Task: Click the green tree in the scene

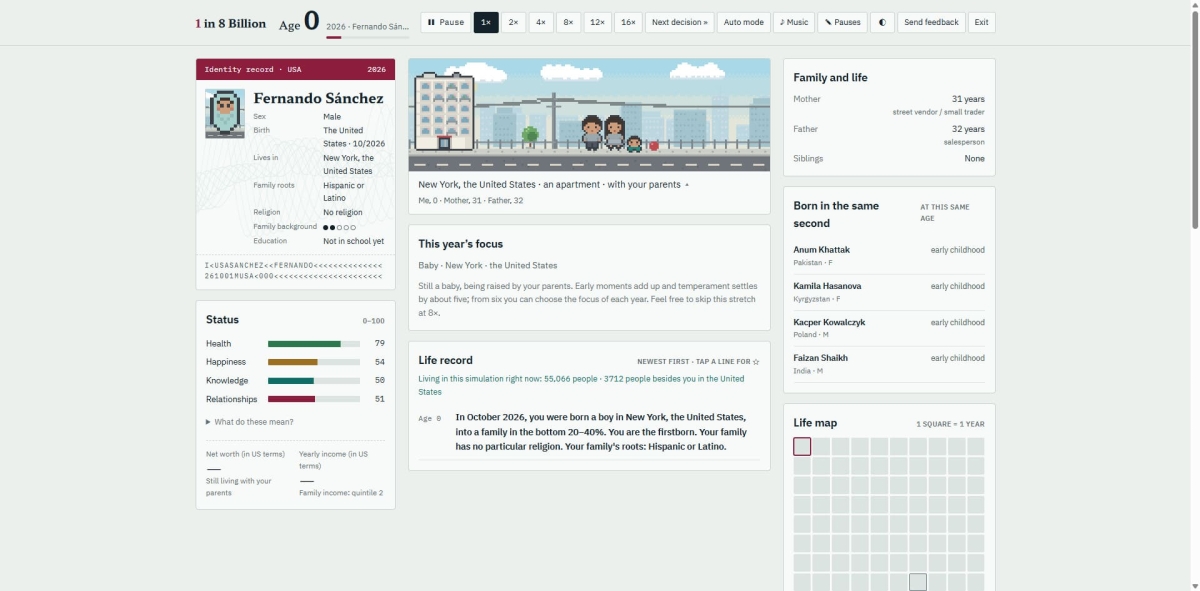Action: tap(530, 135)
